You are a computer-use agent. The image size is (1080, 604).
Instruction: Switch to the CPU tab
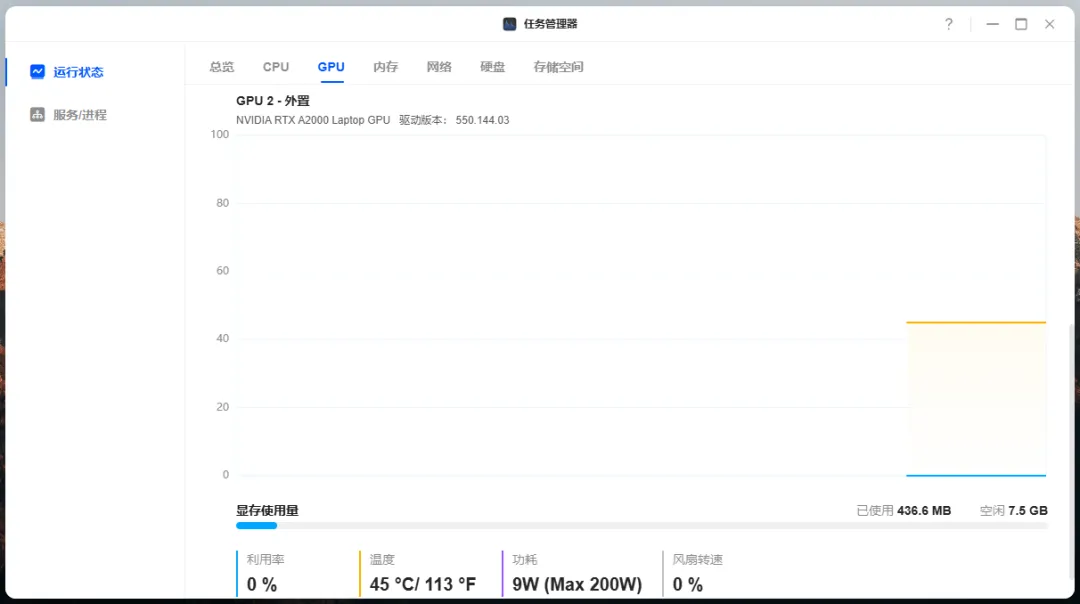(276, 67)
